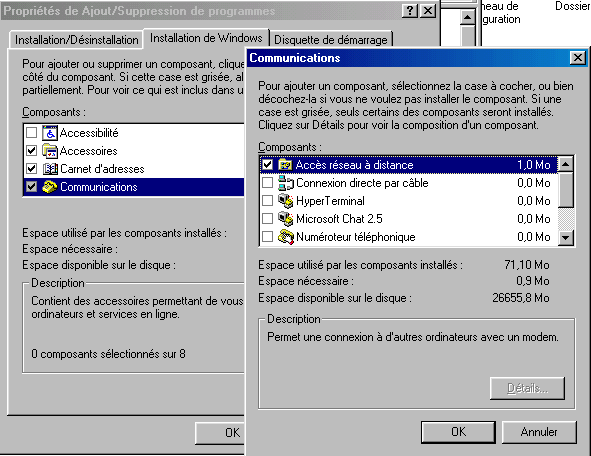
Task: Close the Propriétés de Ajout/Suppression window
Action: pyautogui.click(x=428, y=11)
